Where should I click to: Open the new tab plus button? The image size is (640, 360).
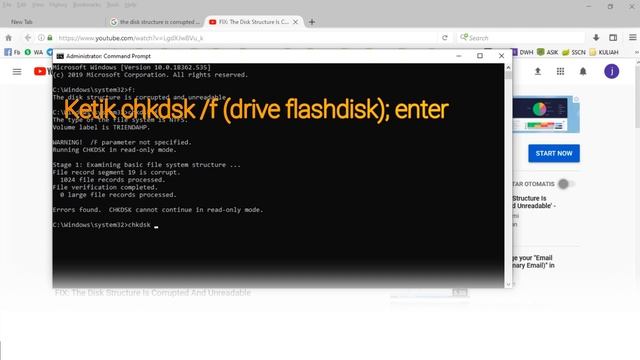click(x=312, y=22)
